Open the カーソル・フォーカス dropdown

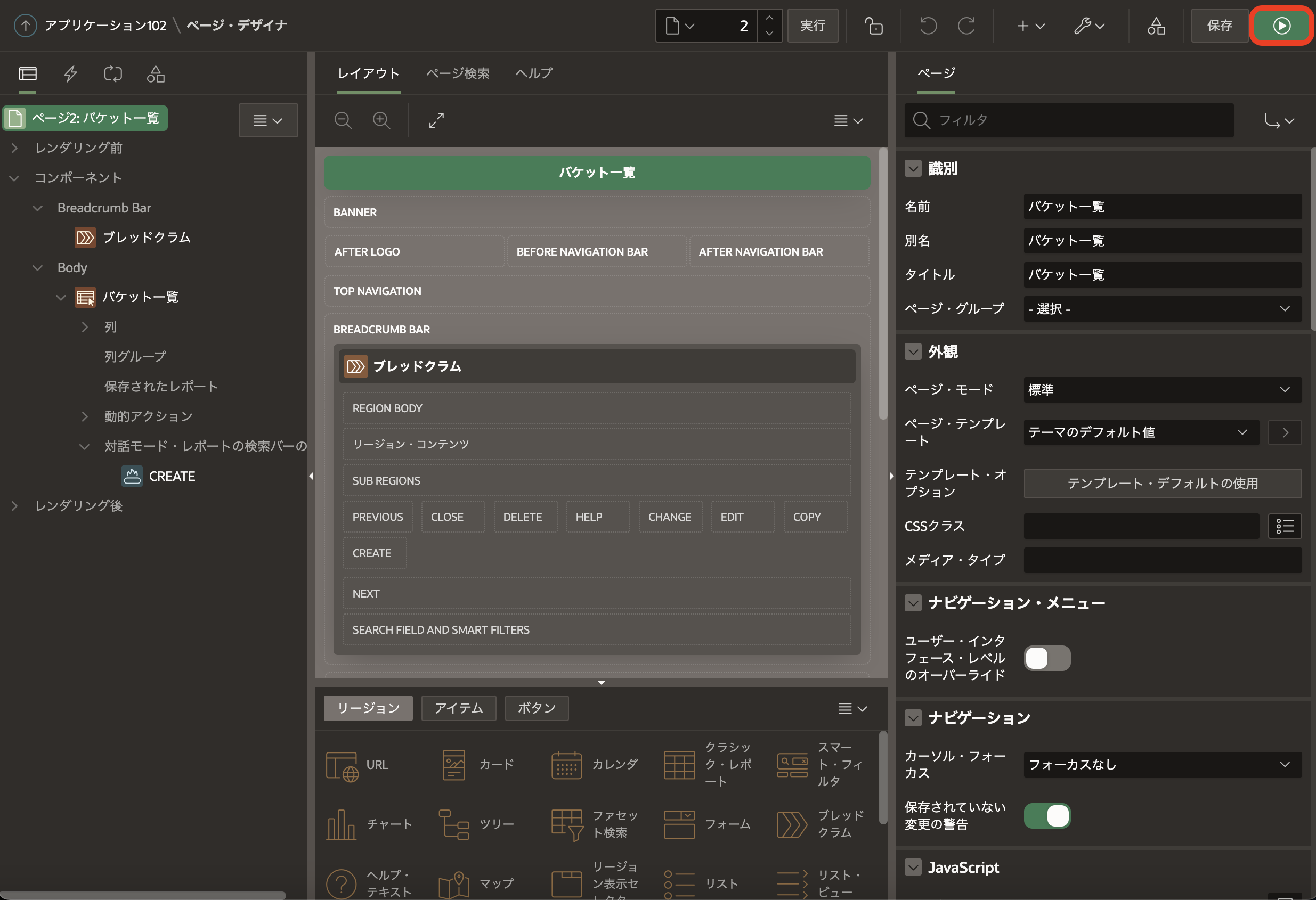click(x=1162, y=765)
